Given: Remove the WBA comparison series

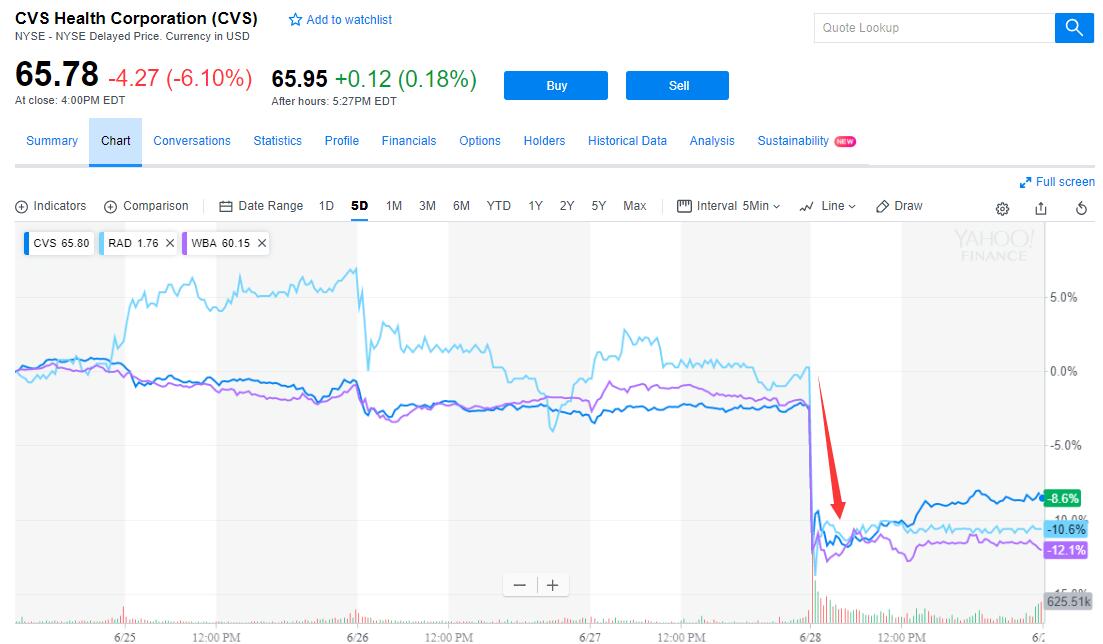Looking at the screenshot, I should point(262,243).
